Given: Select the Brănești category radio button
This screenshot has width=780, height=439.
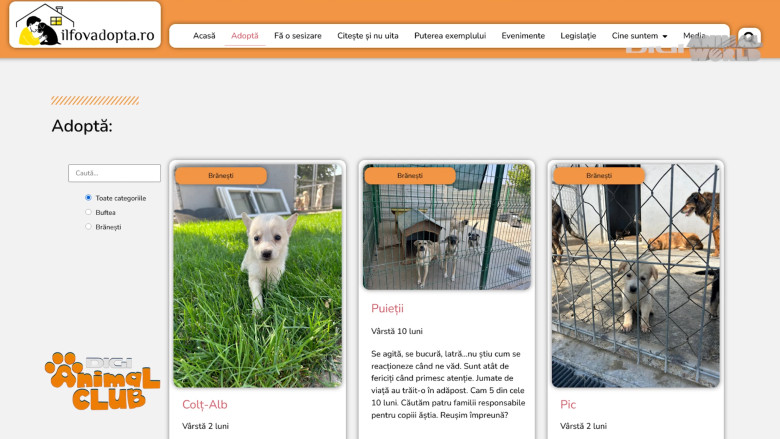Looking at the screenshot, I should pos(89,227).
